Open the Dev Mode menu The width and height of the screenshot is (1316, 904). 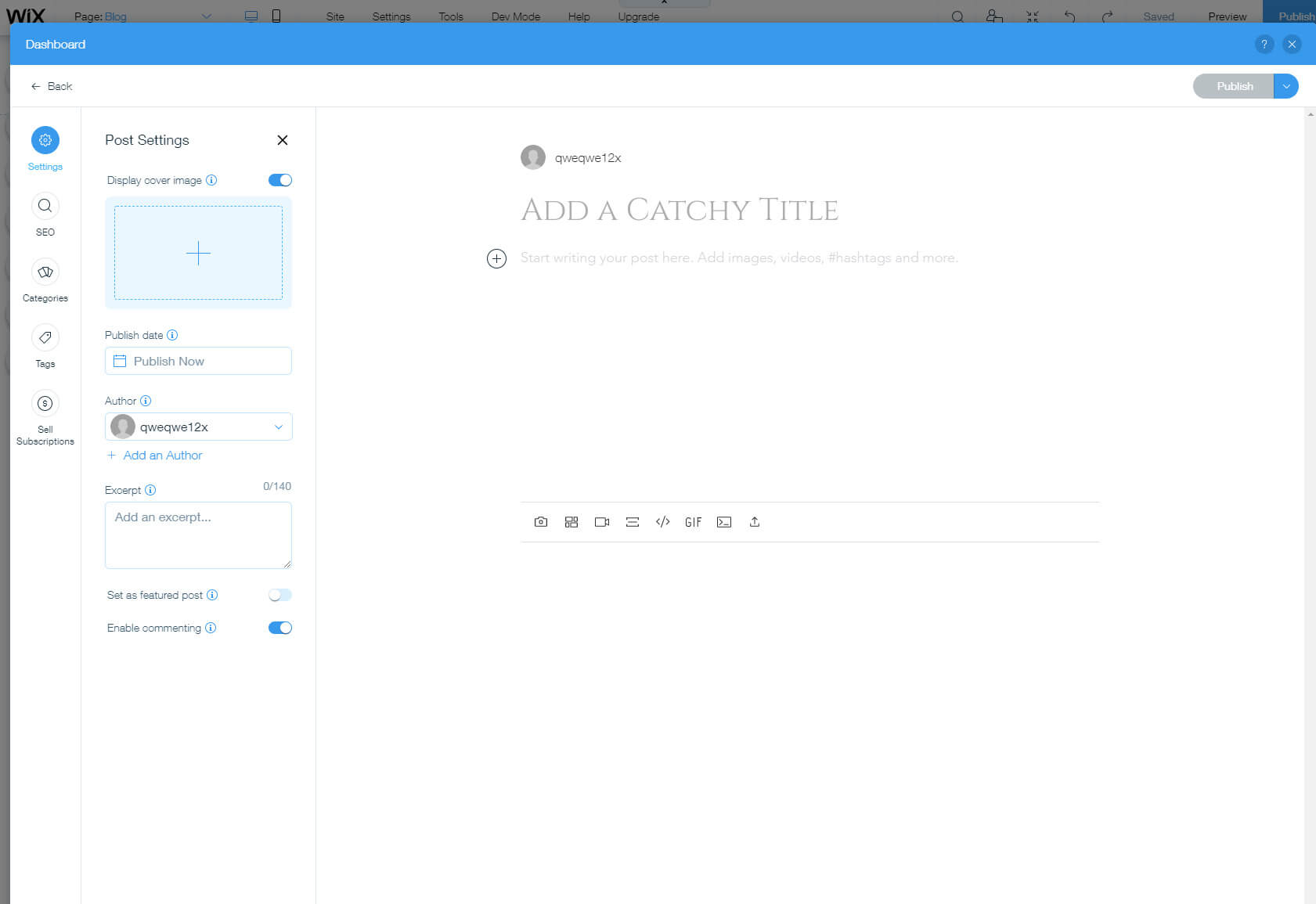point(514,16)
